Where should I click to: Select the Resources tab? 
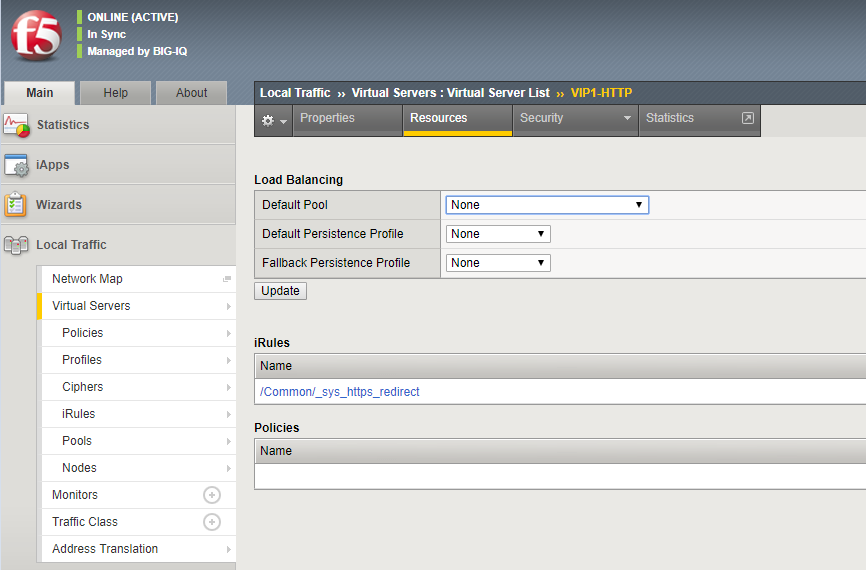458,118
